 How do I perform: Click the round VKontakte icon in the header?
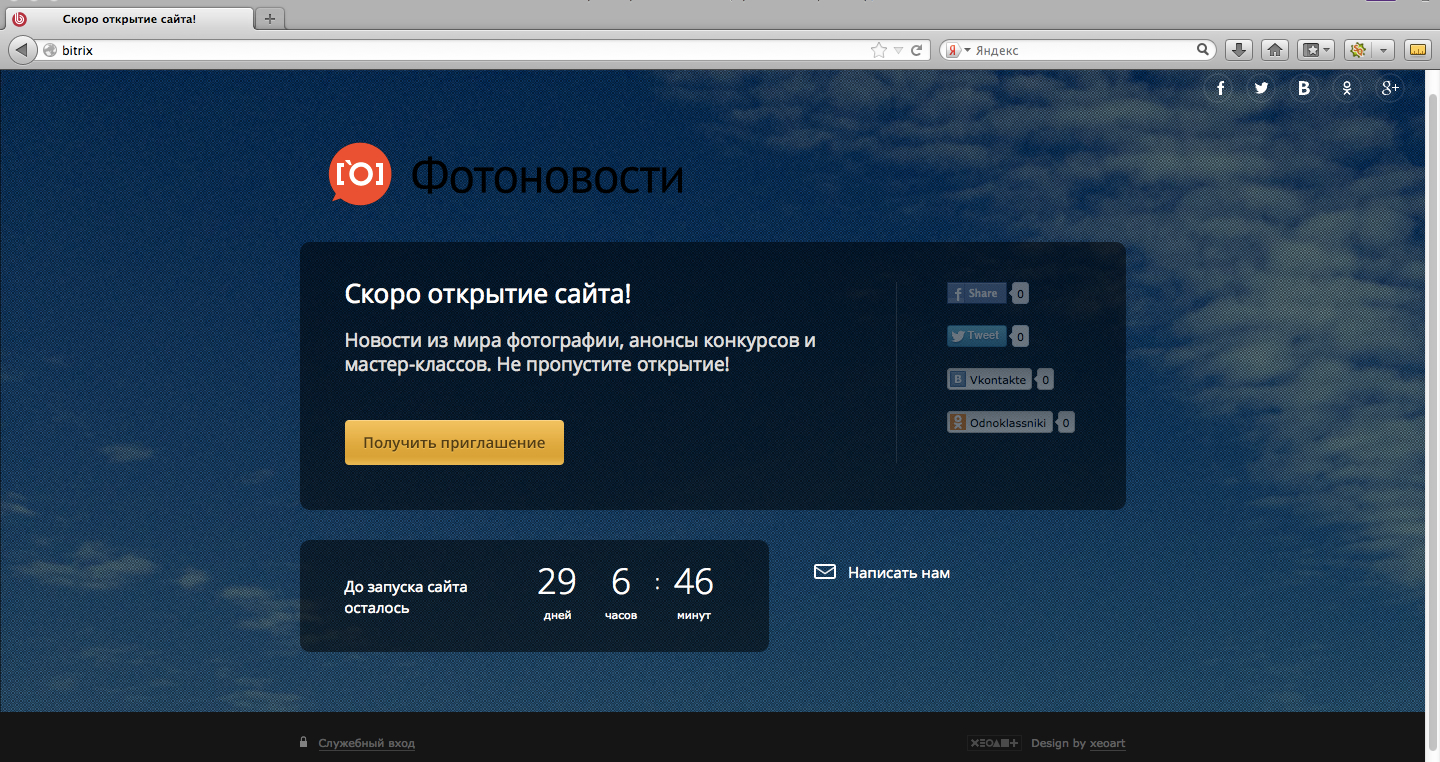coord(1304,89)
